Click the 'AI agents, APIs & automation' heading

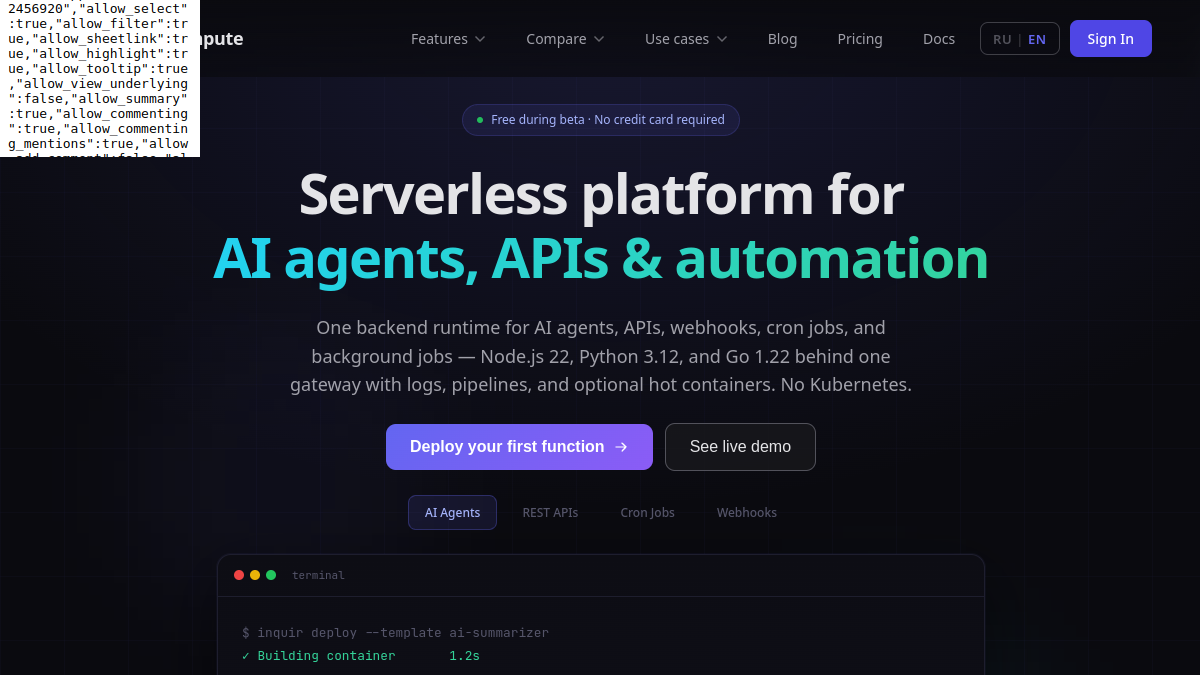point(601,258)
